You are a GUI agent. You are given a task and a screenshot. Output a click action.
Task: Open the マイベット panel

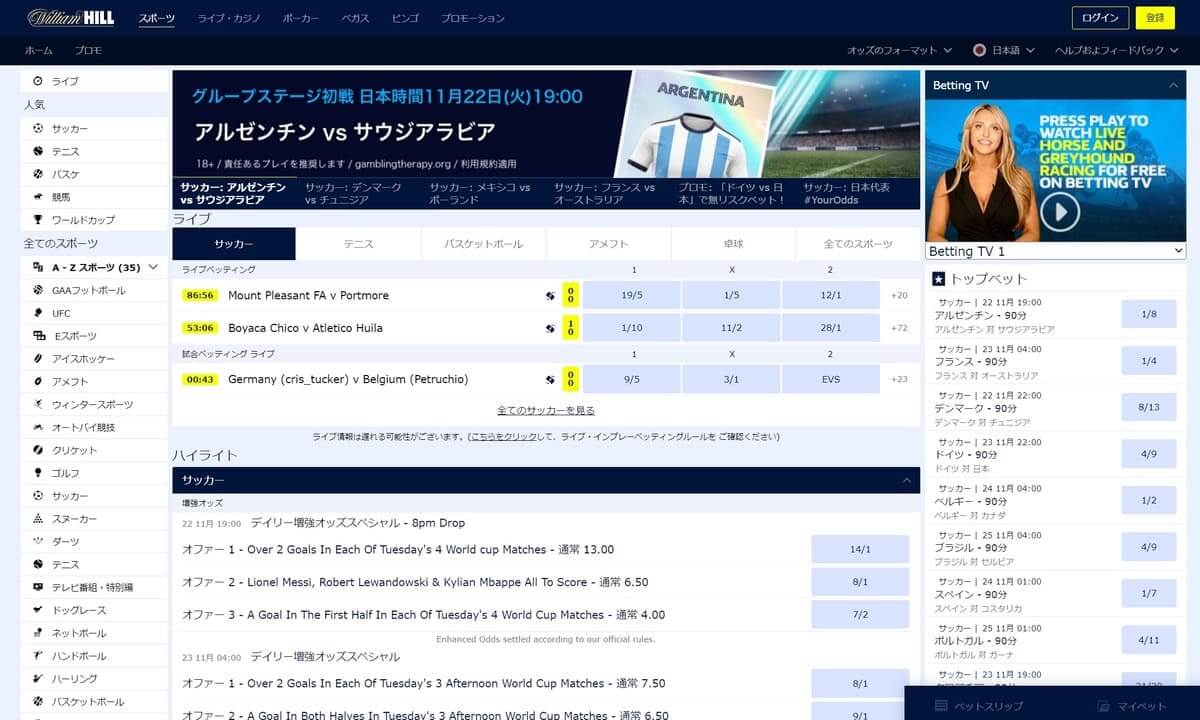click(x=1132, y=706)
